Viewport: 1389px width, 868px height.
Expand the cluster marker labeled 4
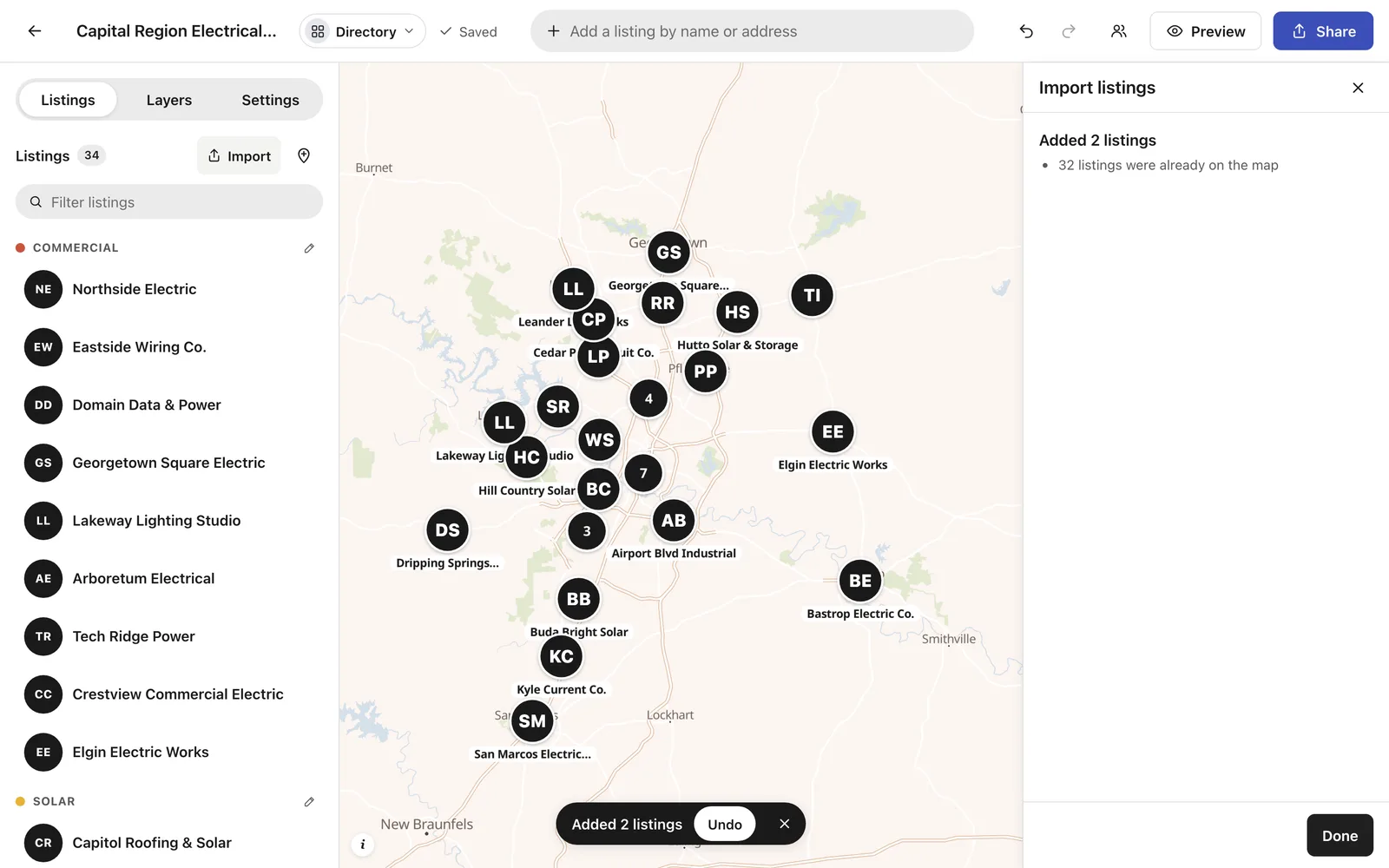pos(648,398)
